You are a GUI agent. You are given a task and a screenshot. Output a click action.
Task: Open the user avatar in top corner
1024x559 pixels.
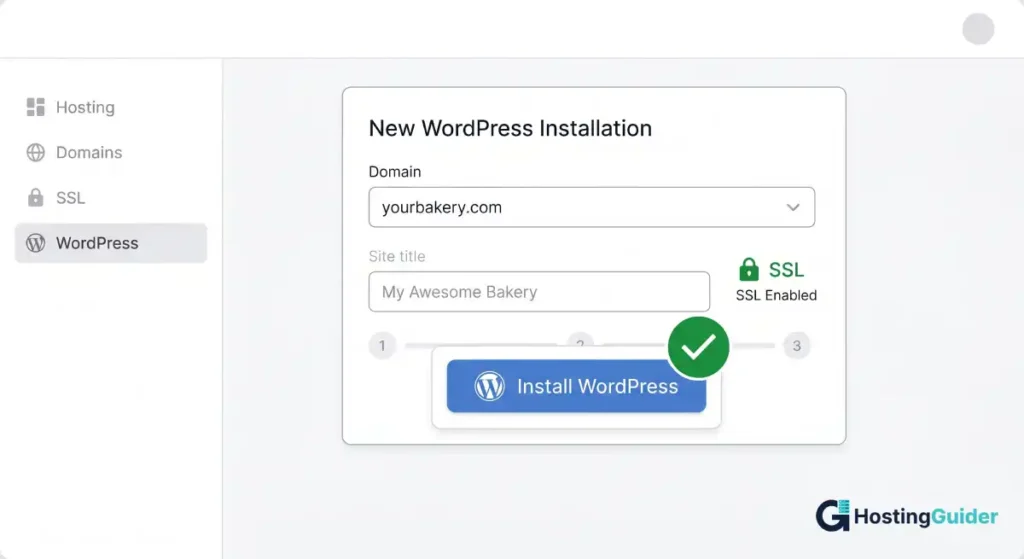pos(978,29)
